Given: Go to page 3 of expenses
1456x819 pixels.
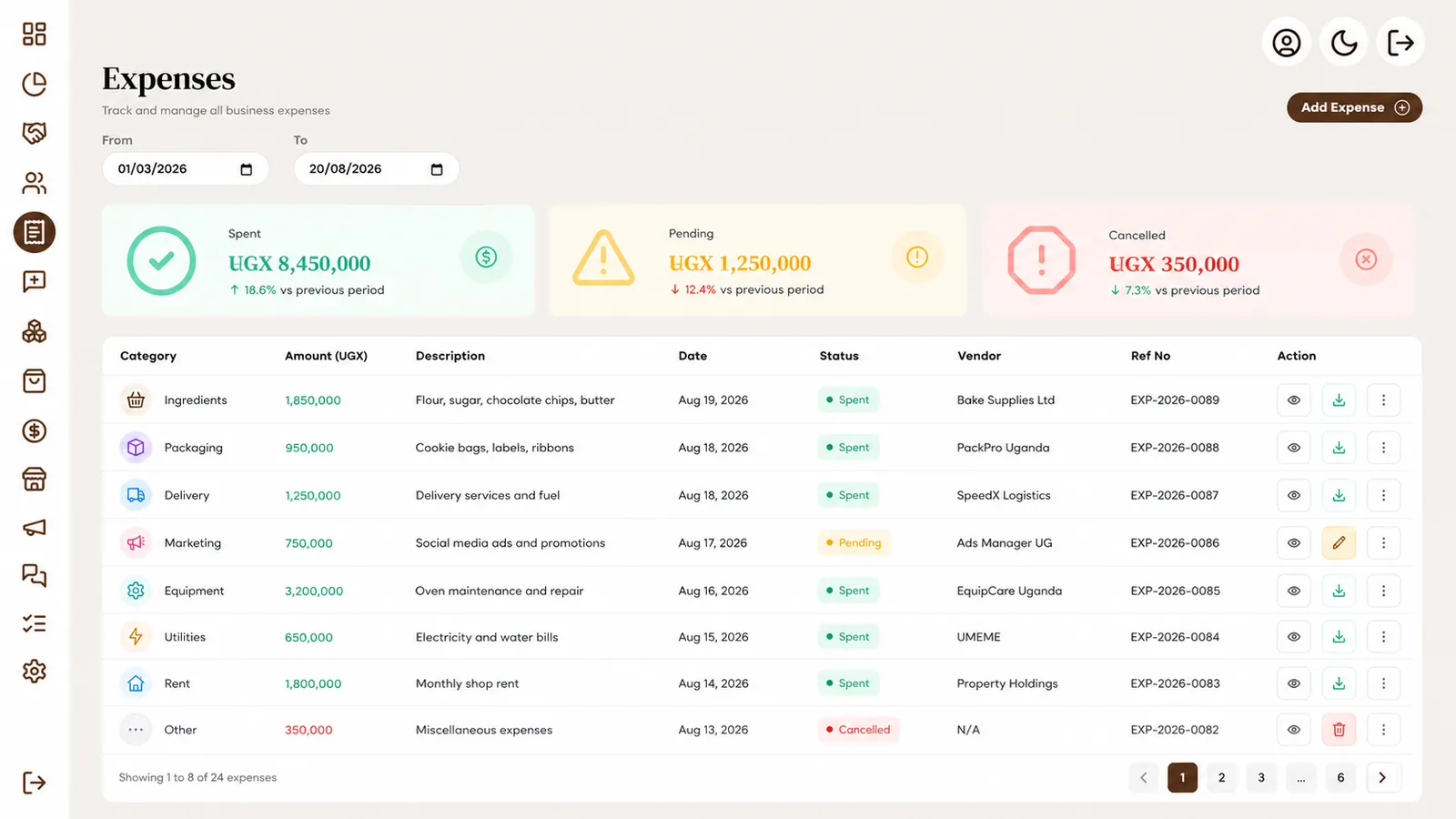Looking at the screenshot, I should [1261, 778].
